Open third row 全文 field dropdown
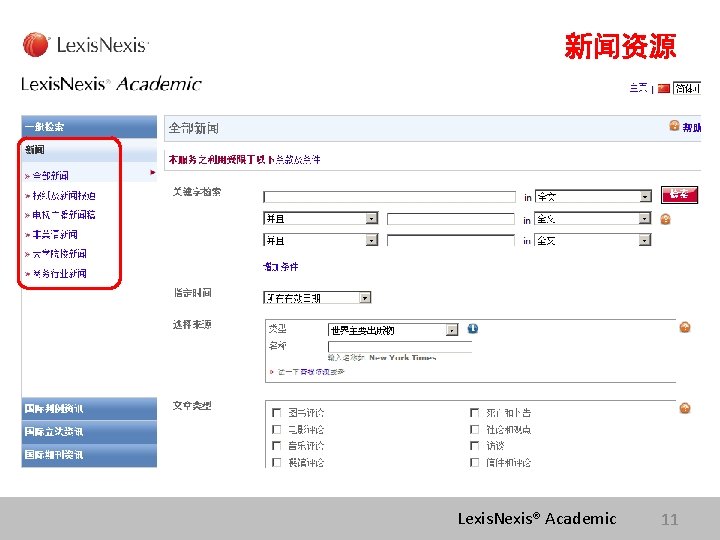The image size is (720, 540). (593, 240)
